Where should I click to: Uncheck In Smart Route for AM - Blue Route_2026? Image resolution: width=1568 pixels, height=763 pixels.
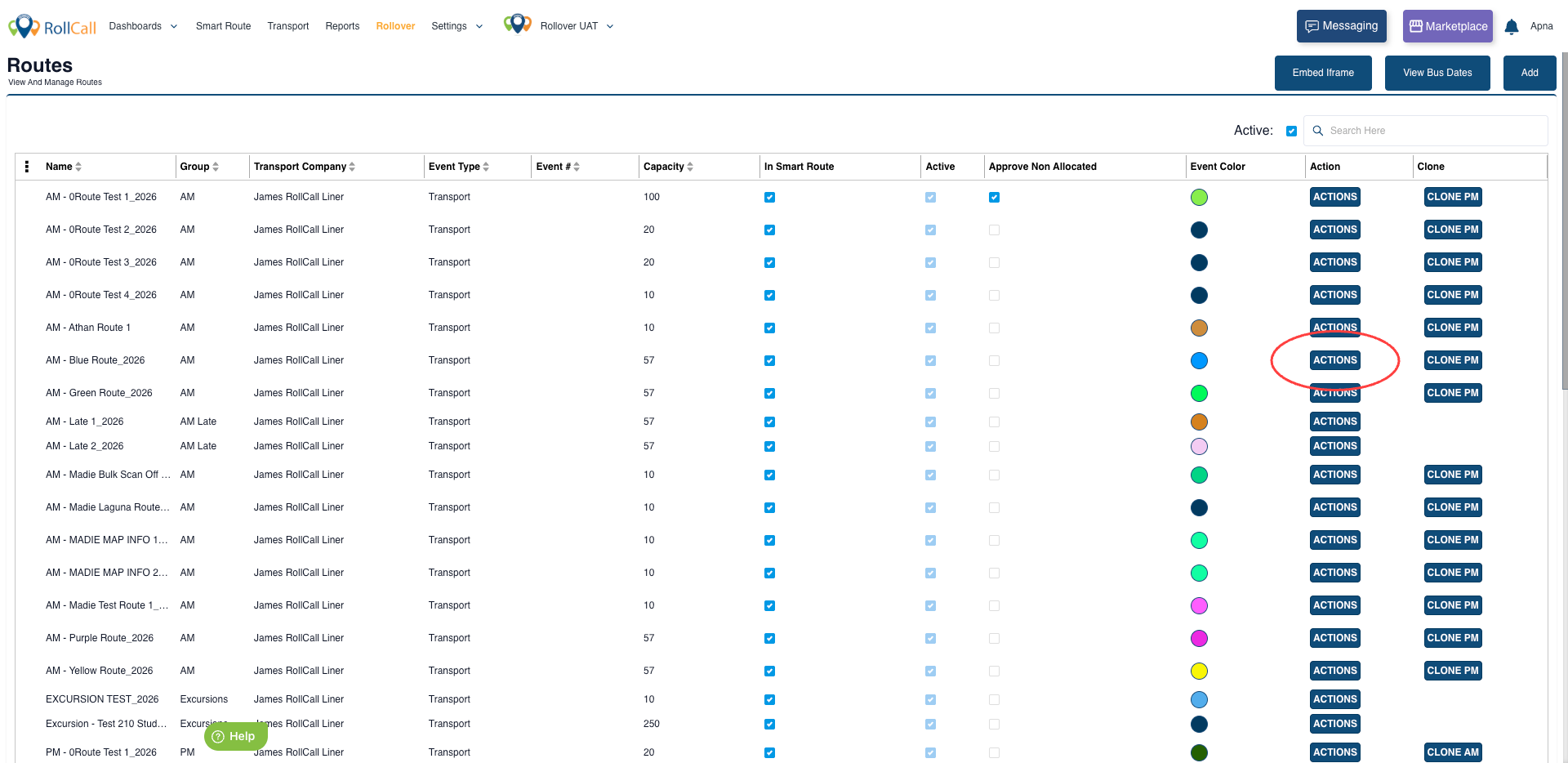[769, 361]
